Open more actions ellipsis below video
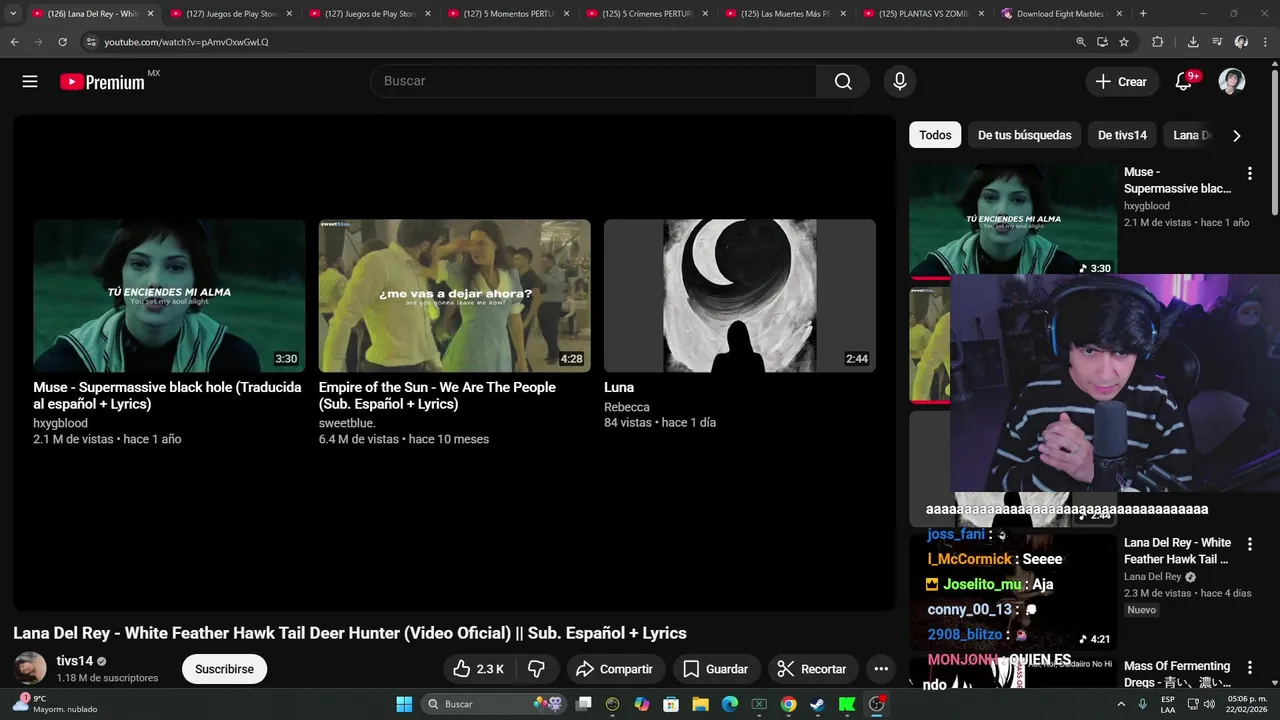Image resolution: width=1280 pixels, height=720 pixels. (881, 669)
